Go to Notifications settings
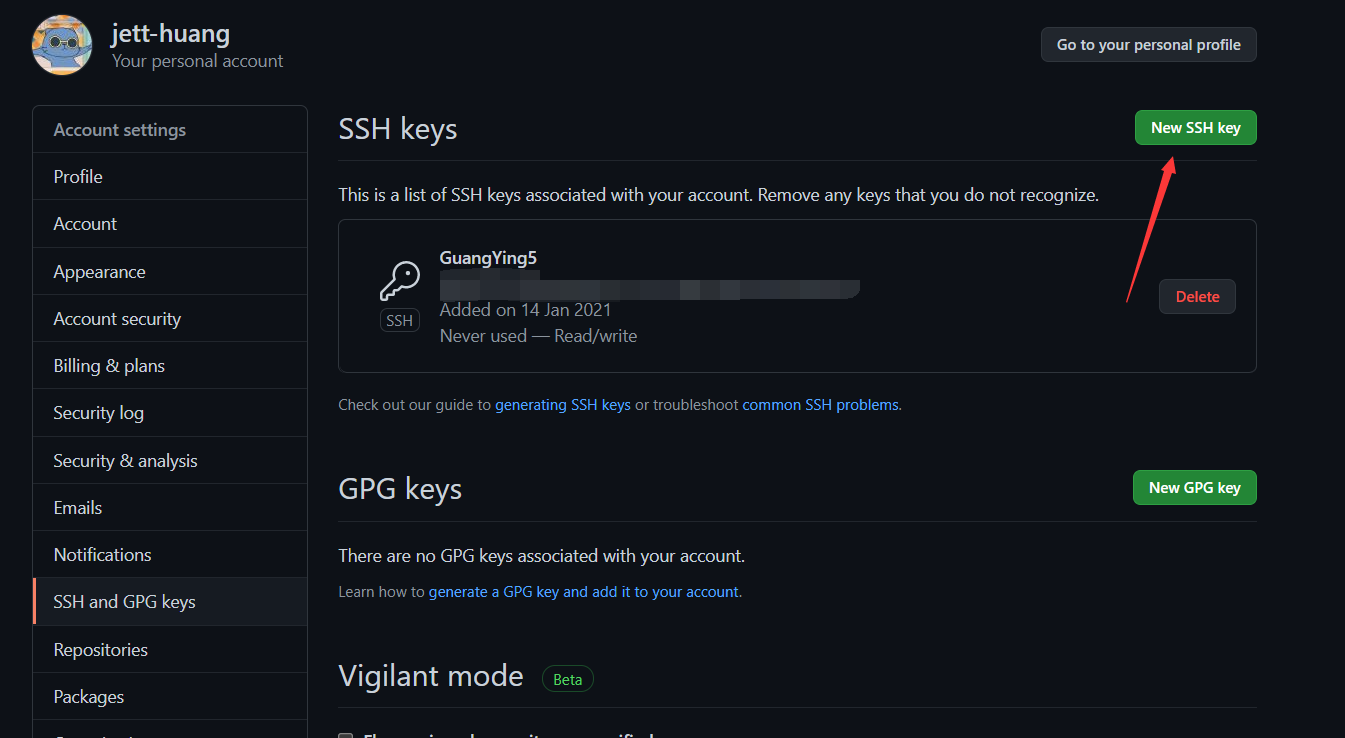1345x738 pixels. (102, 555)
